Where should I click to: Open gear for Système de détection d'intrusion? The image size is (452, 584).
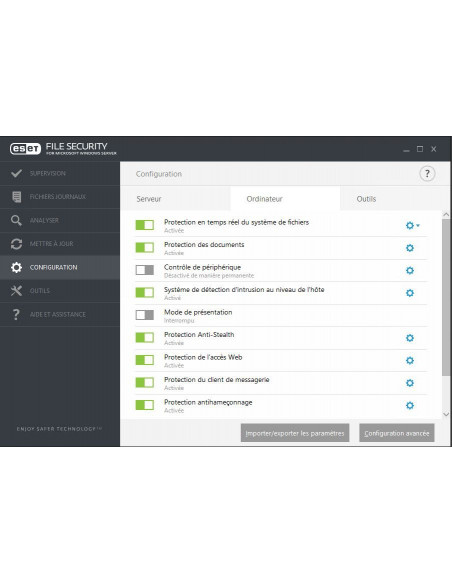point(410,293)
